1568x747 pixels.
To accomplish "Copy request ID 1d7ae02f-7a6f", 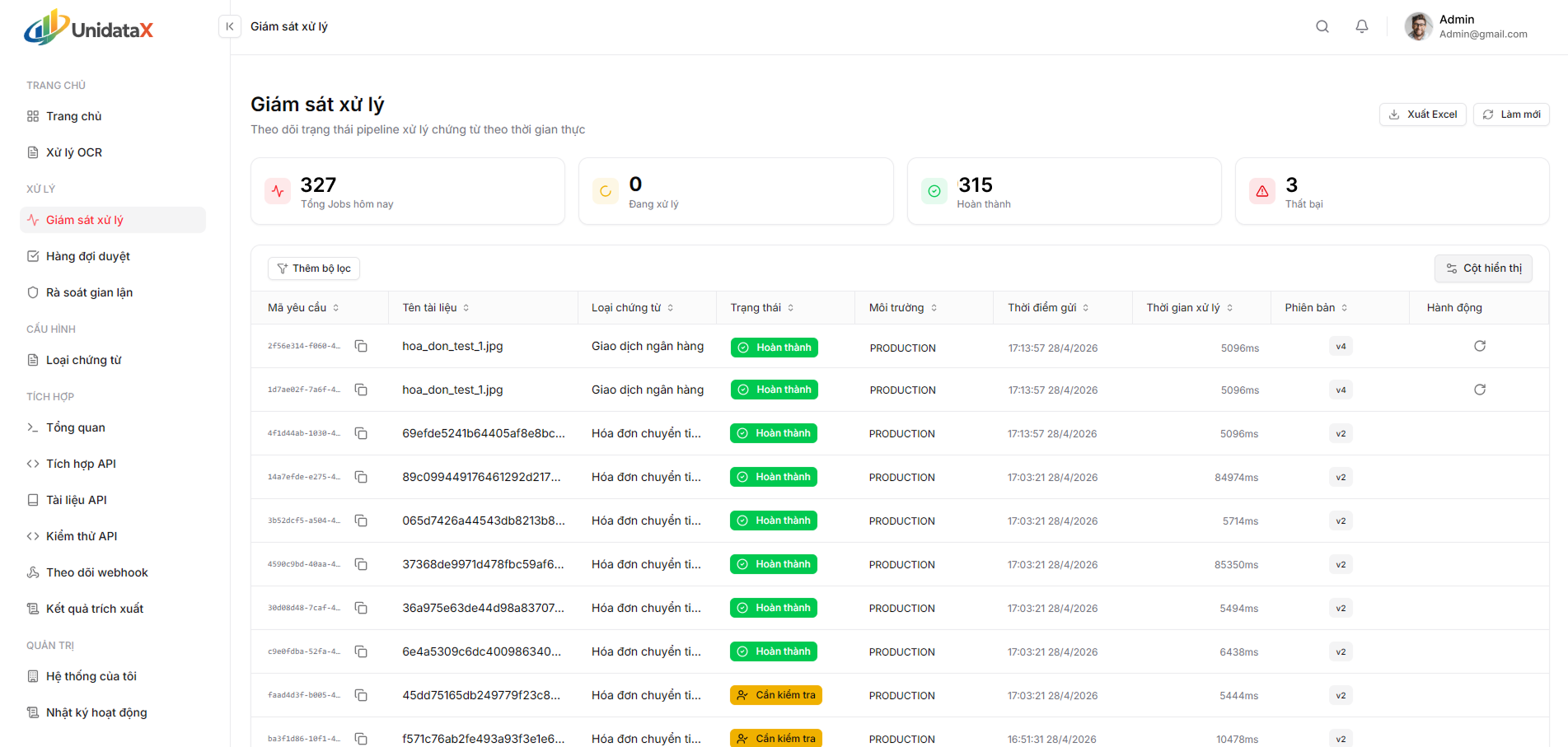I will coord(361,390).
